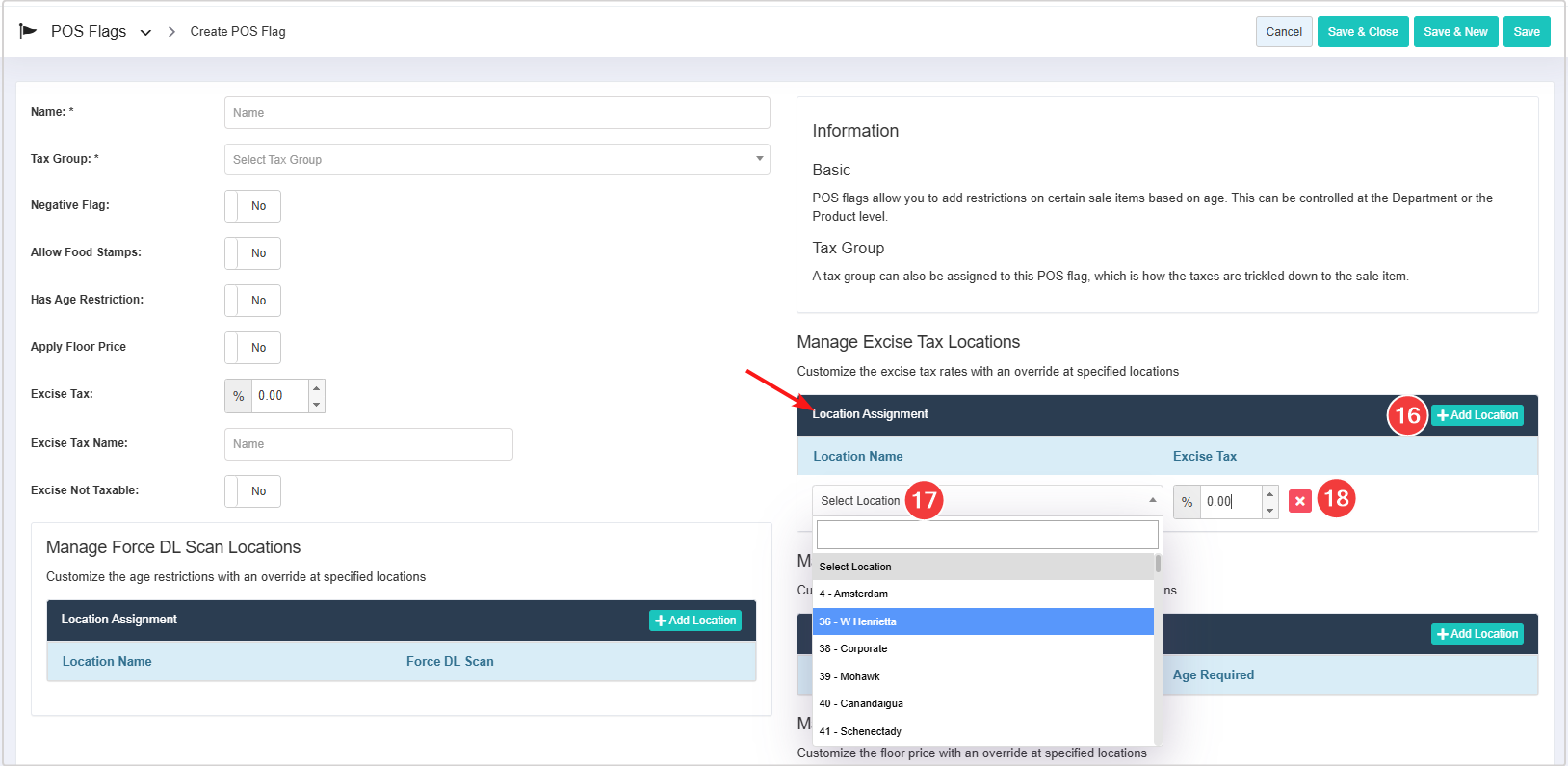Focus the Name input field

[497, 113]
